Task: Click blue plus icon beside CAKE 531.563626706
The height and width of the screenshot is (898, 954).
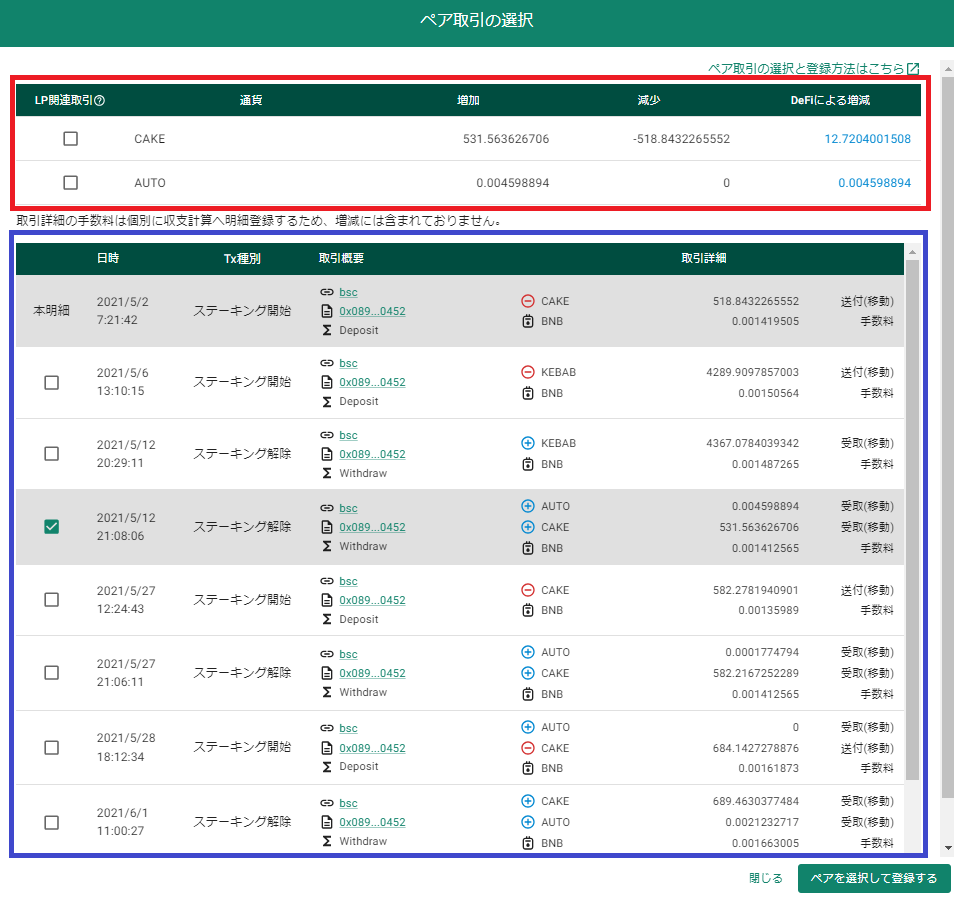Action: click(x=528, y=527)
